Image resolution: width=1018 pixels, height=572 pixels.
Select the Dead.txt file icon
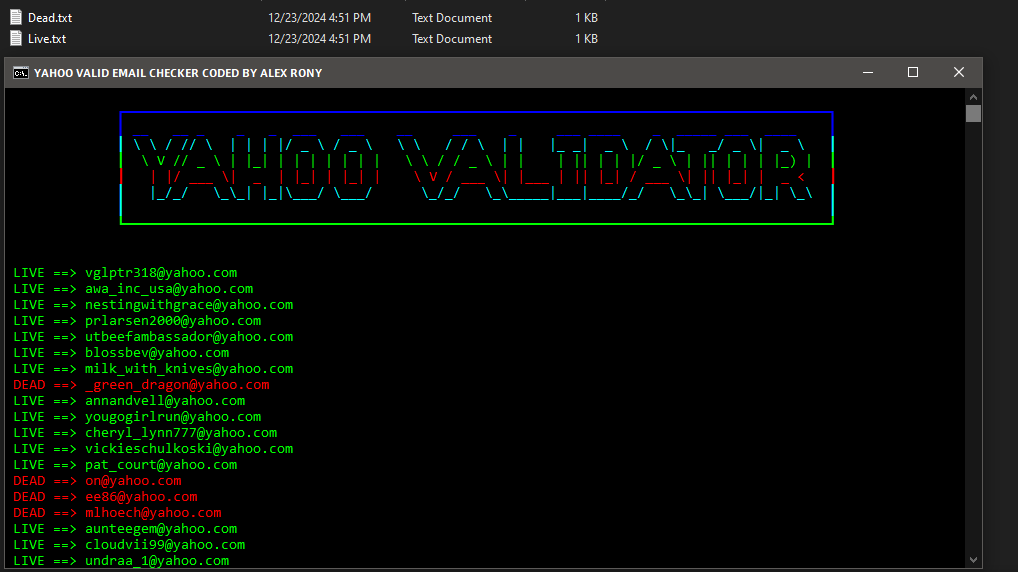(16, 18)
